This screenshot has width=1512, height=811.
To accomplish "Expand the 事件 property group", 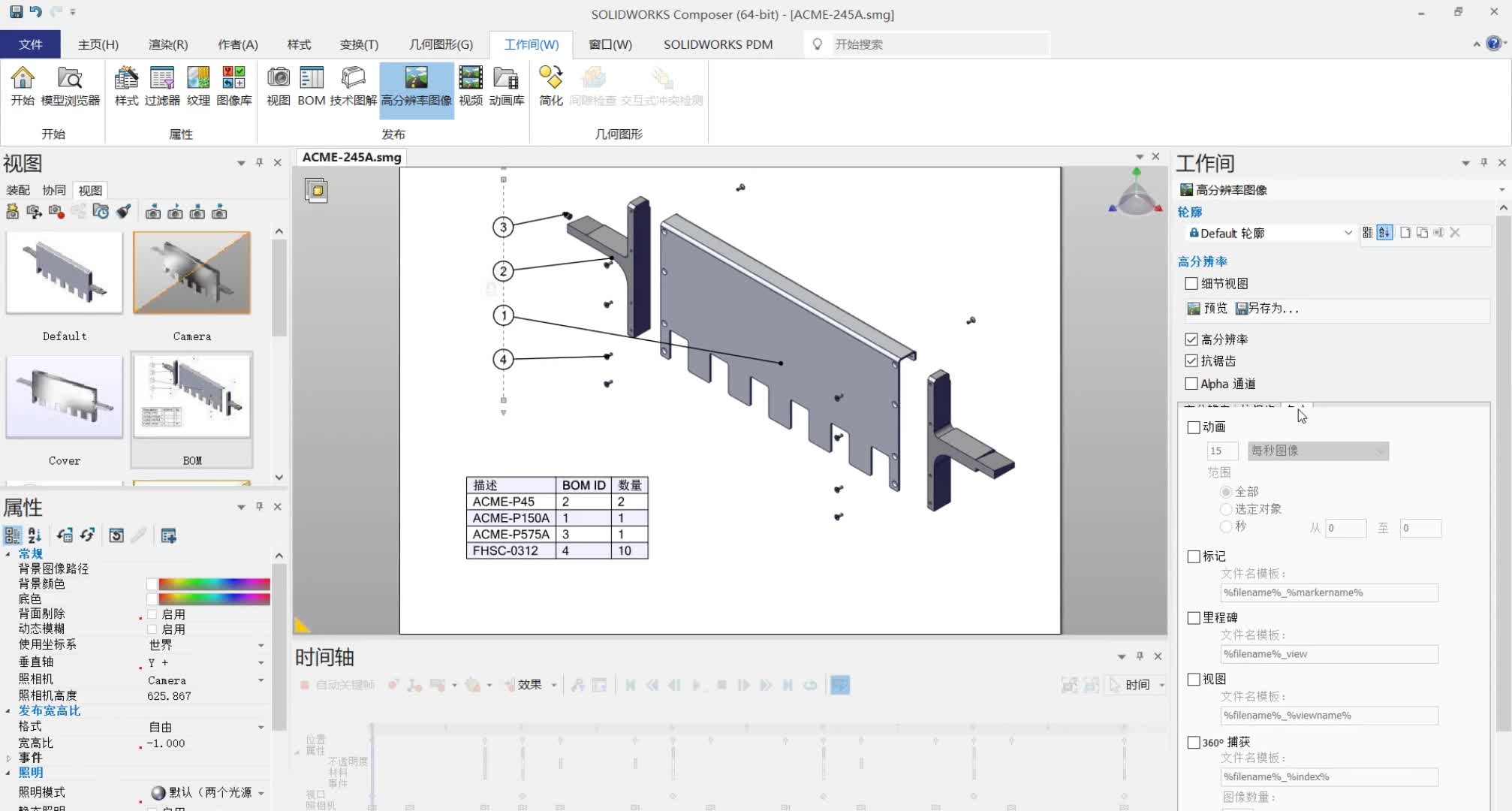I will (8, 758).
